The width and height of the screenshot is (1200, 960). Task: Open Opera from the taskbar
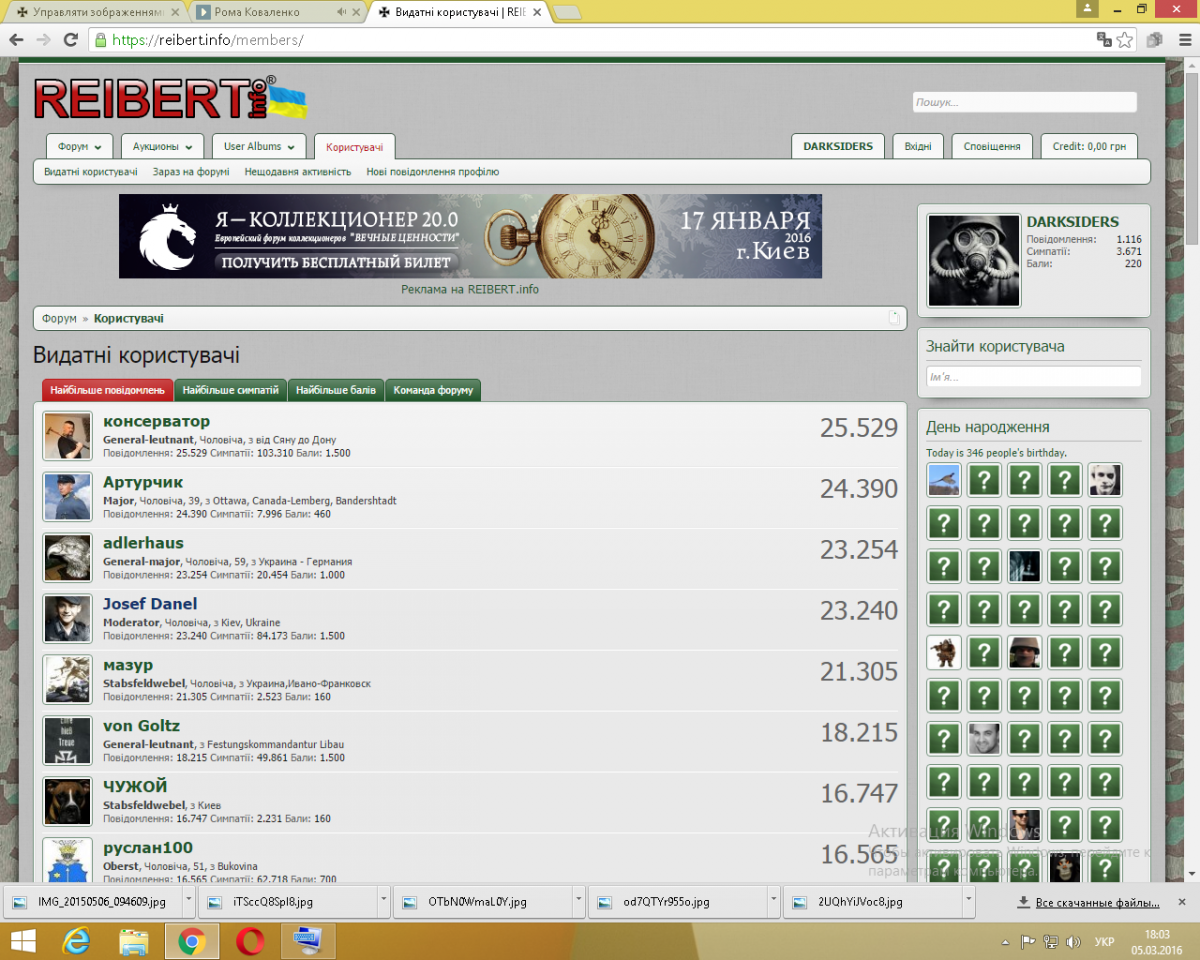coord(249,941)
